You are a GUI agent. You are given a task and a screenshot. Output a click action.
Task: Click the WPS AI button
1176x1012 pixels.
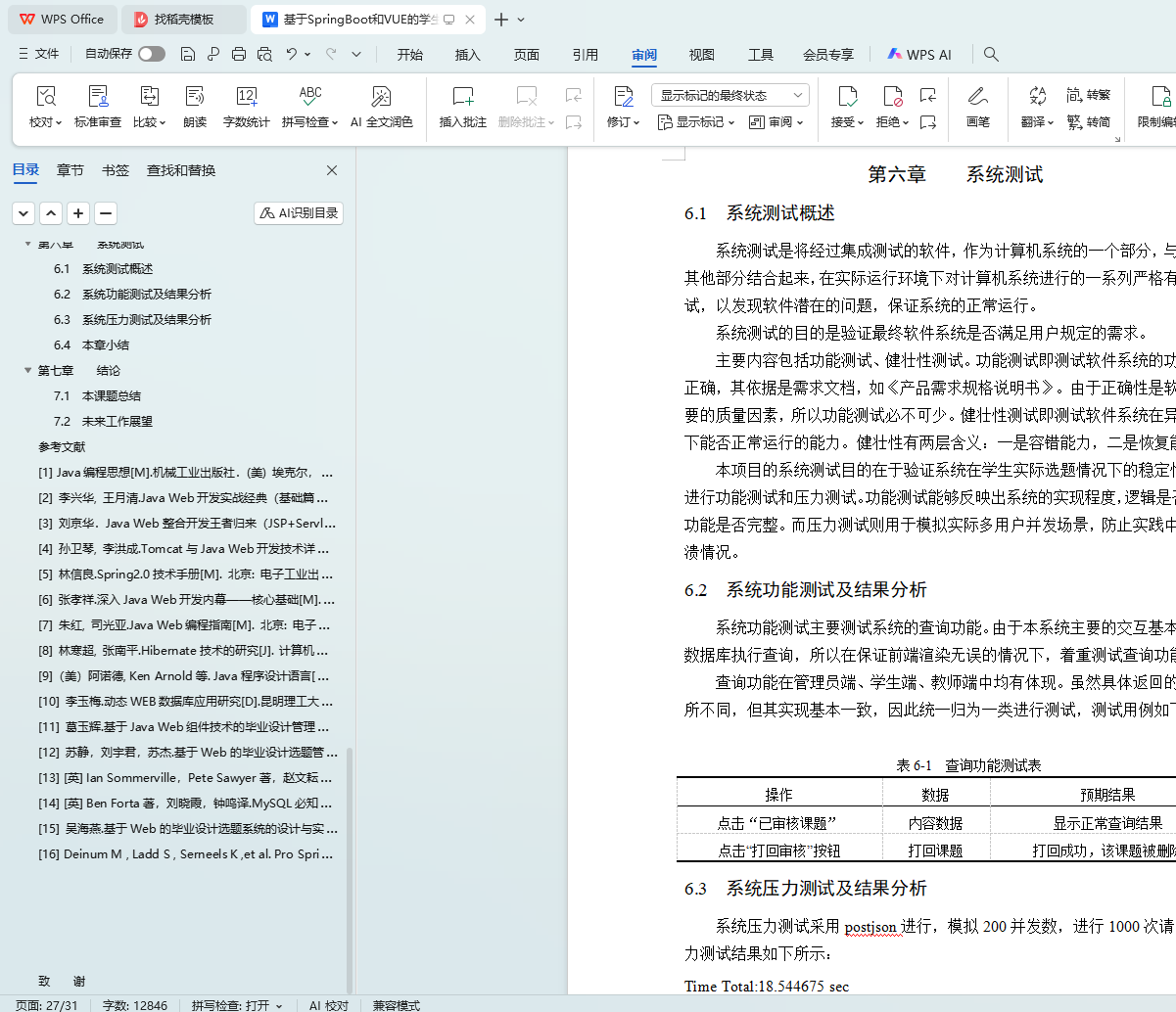tap(918, 55)
